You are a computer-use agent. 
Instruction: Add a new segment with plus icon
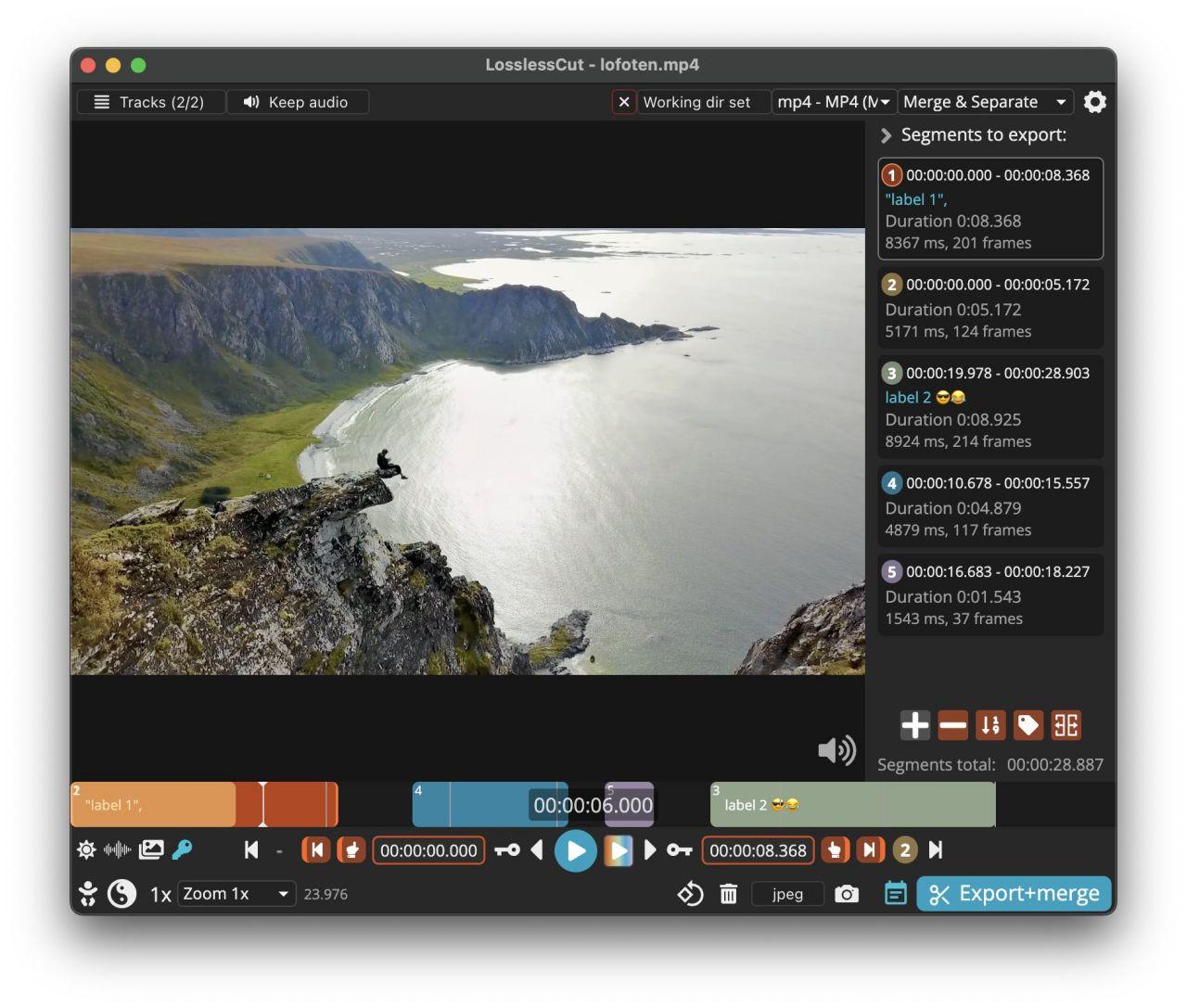click(x=914, y=725)
